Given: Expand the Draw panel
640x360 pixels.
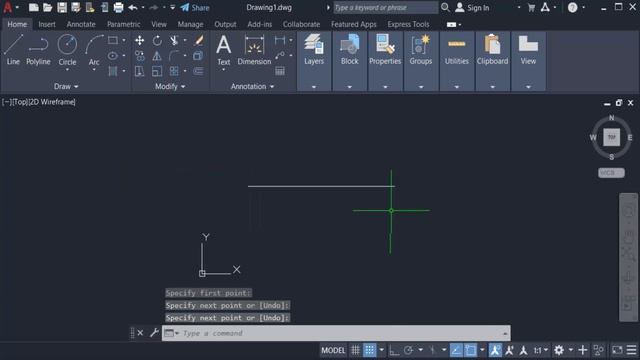Looking at the screenshot, I should pos(66,87).
